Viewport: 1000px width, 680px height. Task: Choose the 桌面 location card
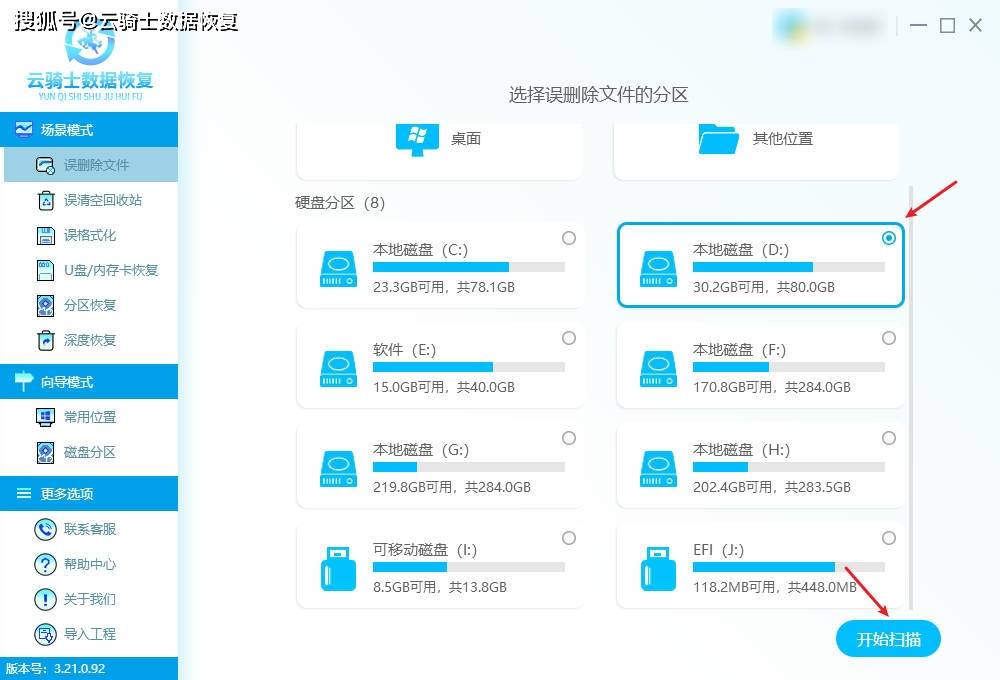pos(439,151)
